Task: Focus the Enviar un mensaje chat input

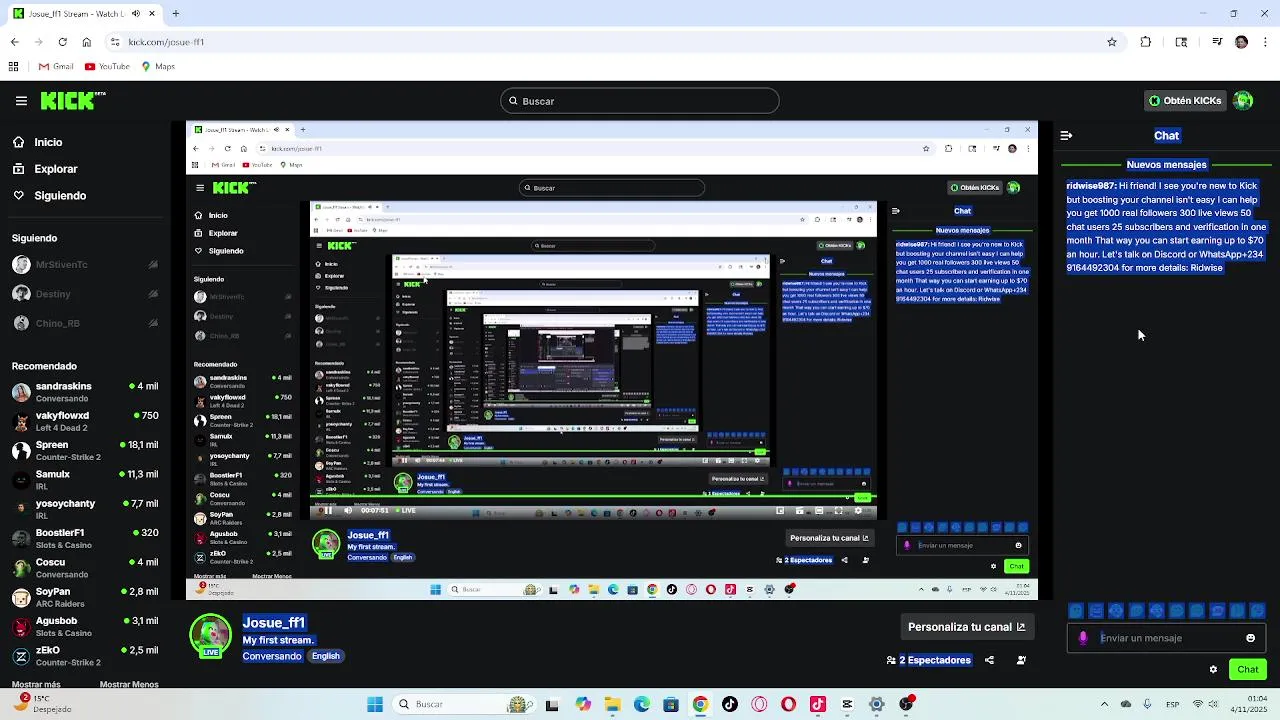Action: click(1166, 638)
